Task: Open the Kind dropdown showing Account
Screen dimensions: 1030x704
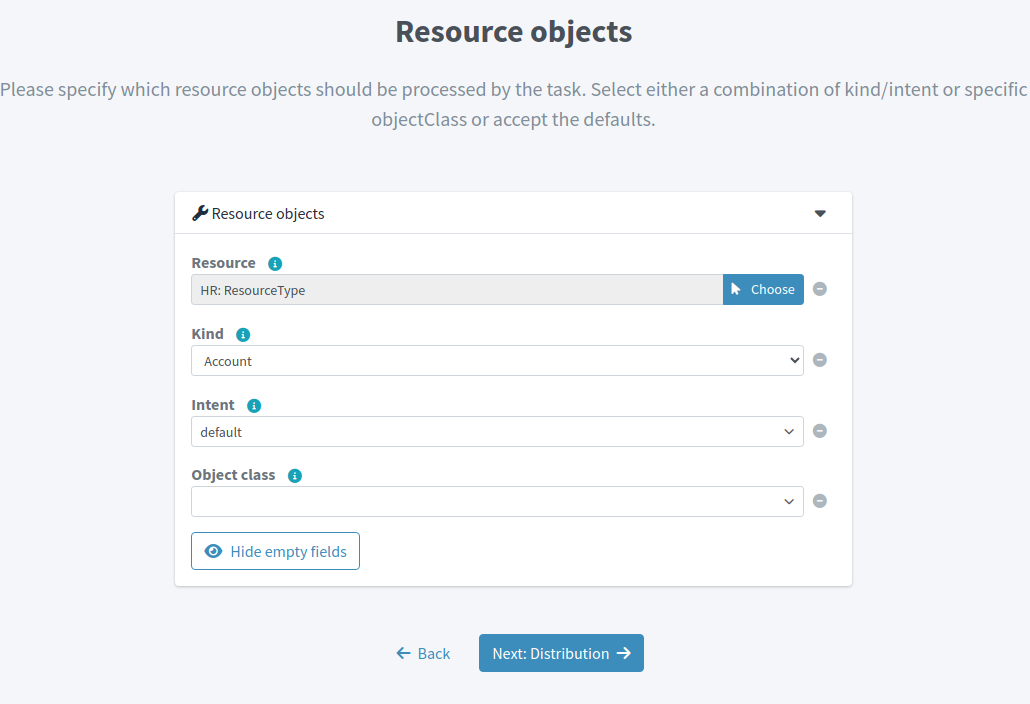Action: coord(497,361)
